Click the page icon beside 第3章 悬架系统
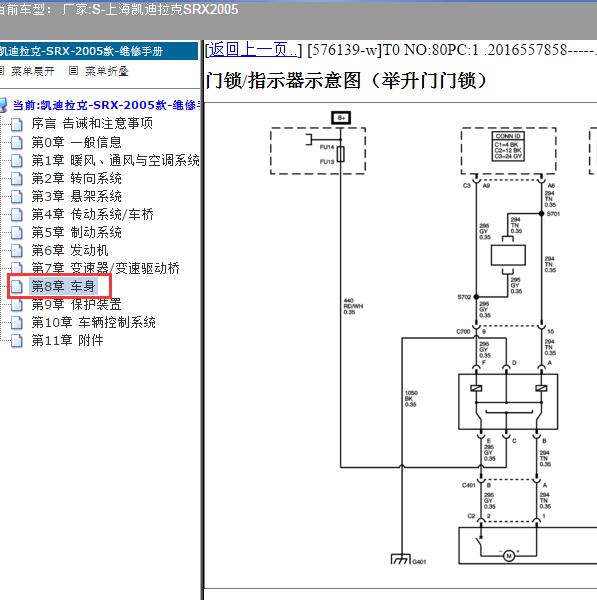The width and height of the screenshot is (597, 600). click(16, 196)
